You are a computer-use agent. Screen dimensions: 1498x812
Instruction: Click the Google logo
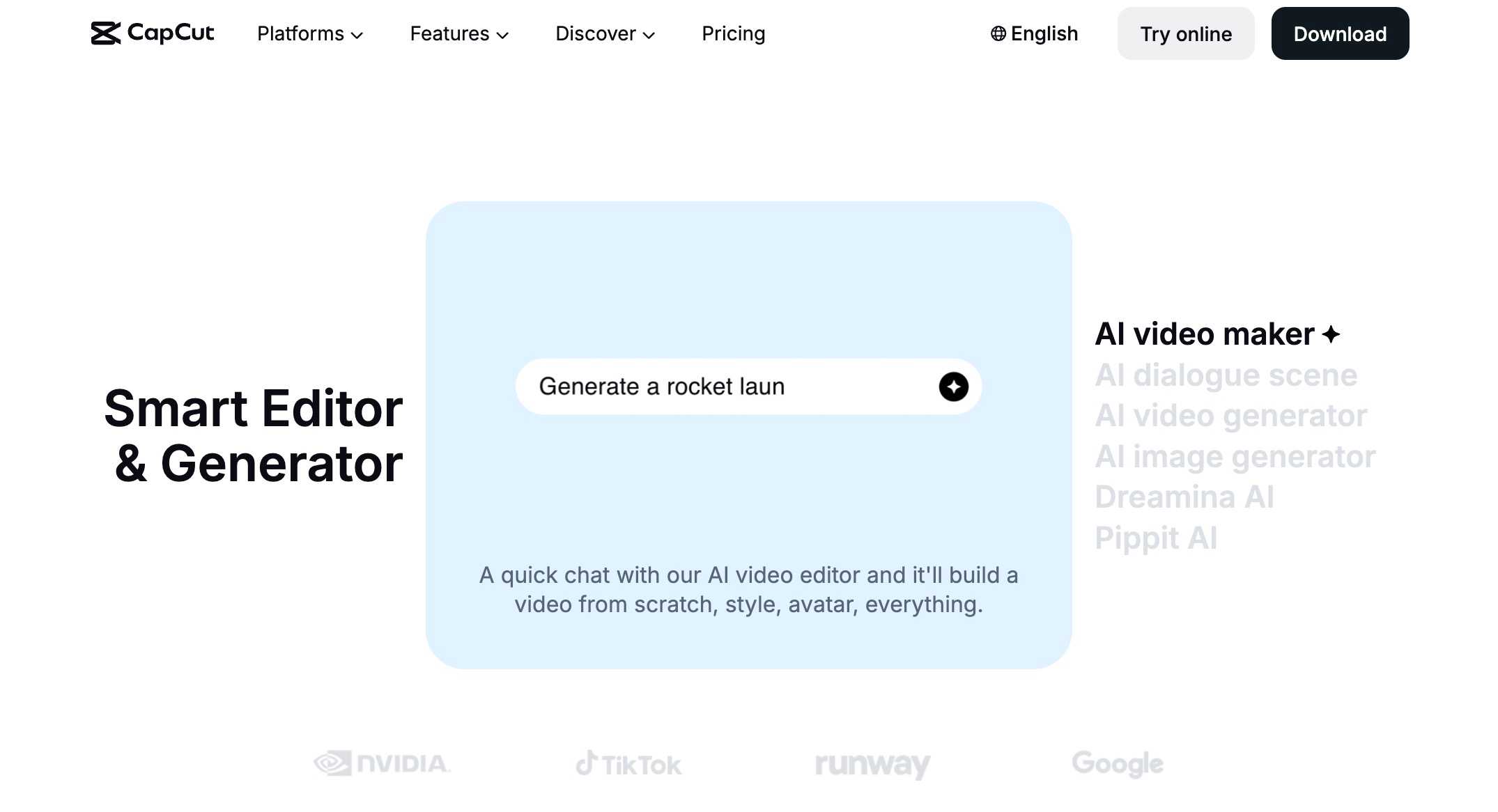1116,763
